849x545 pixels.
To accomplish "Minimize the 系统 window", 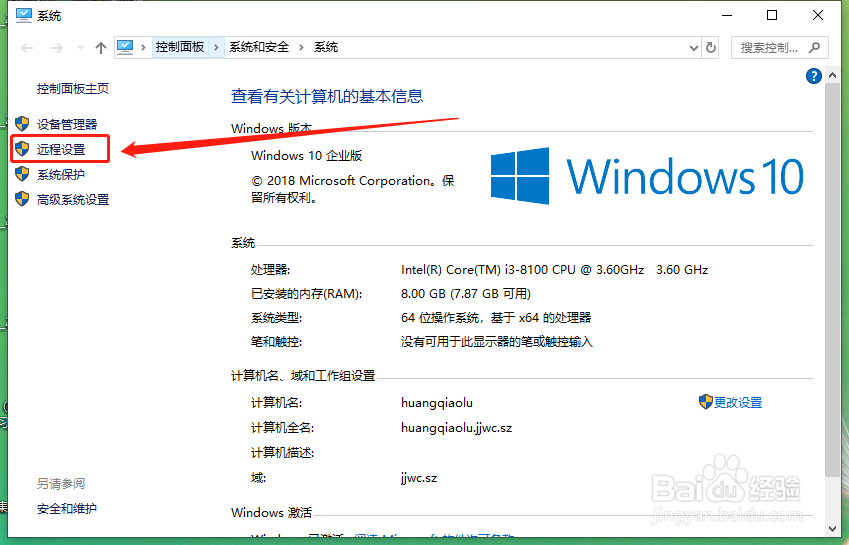I will pyautogui.click(x=727, y=15).
